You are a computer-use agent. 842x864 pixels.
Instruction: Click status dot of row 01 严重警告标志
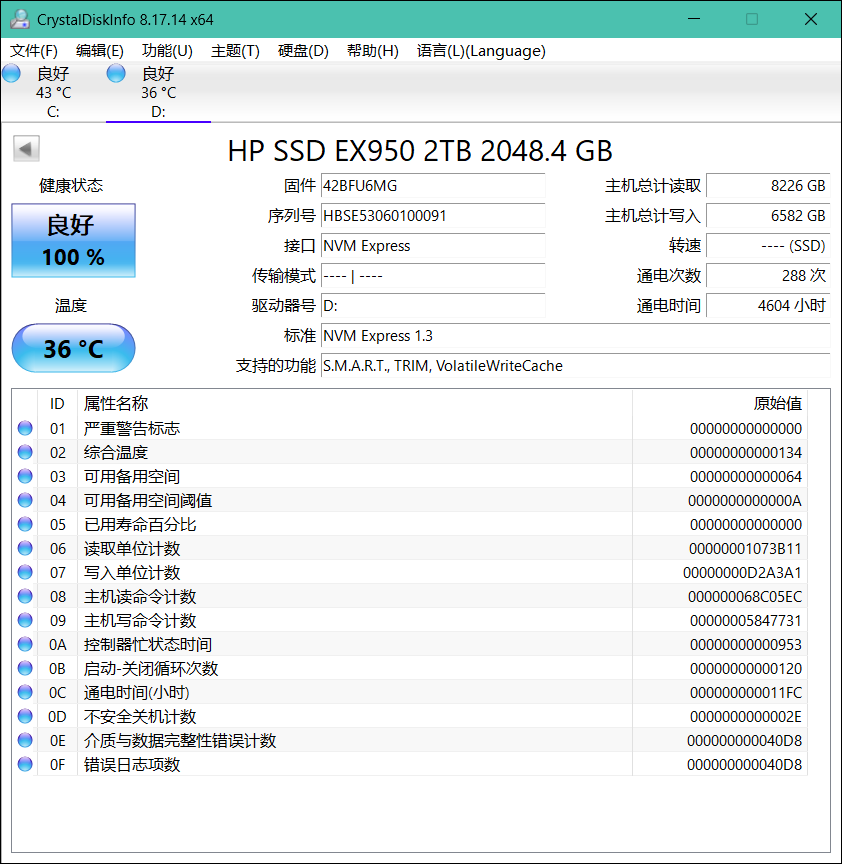(25, 428)
